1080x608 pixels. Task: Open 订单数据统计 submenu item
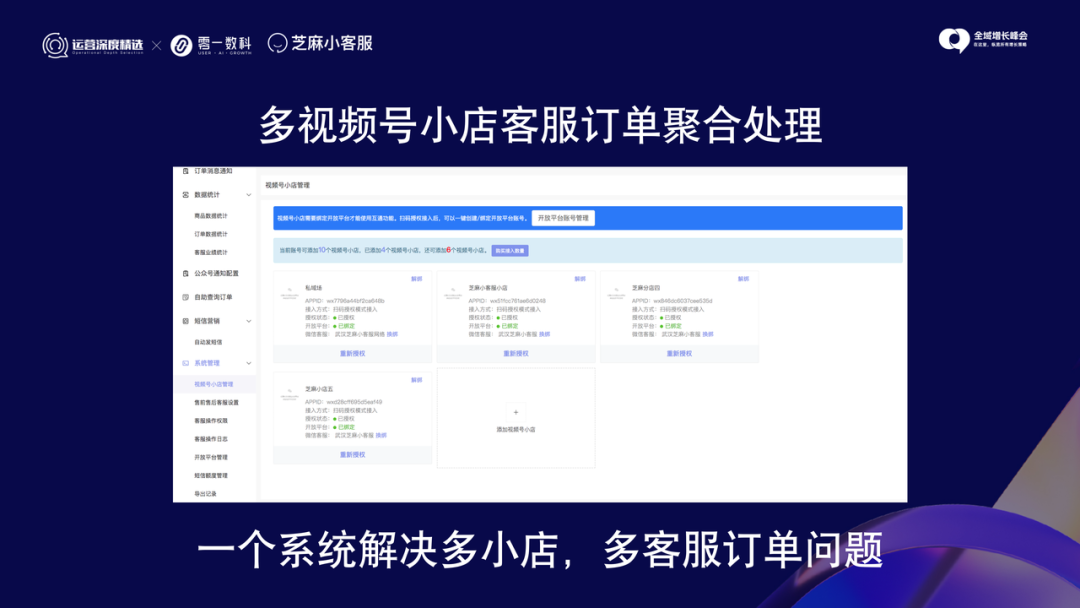click(x=211, y=234)
